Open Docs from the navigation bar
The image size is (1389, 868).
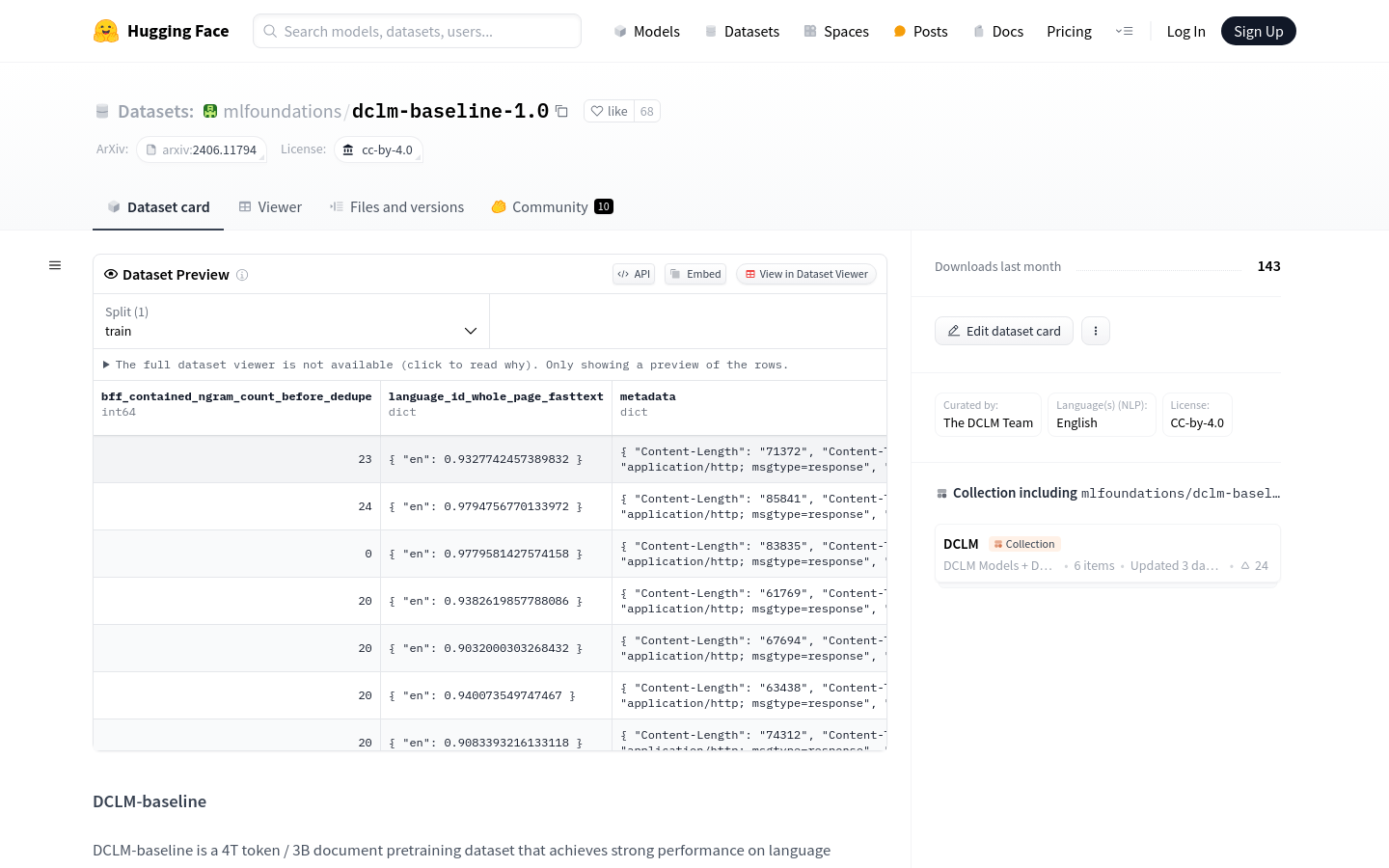coord(997,31)
